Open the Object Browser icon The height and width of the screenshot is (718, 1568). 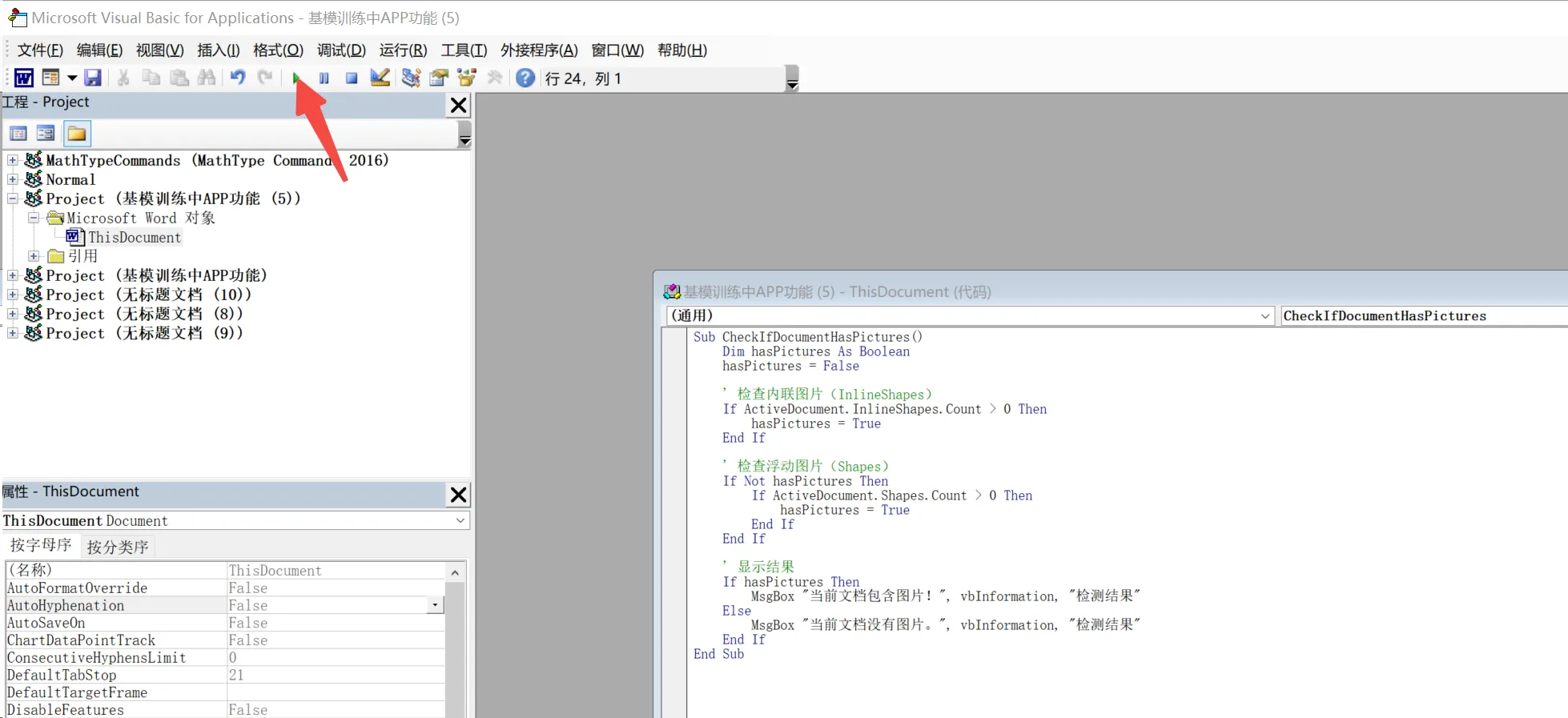467,78
